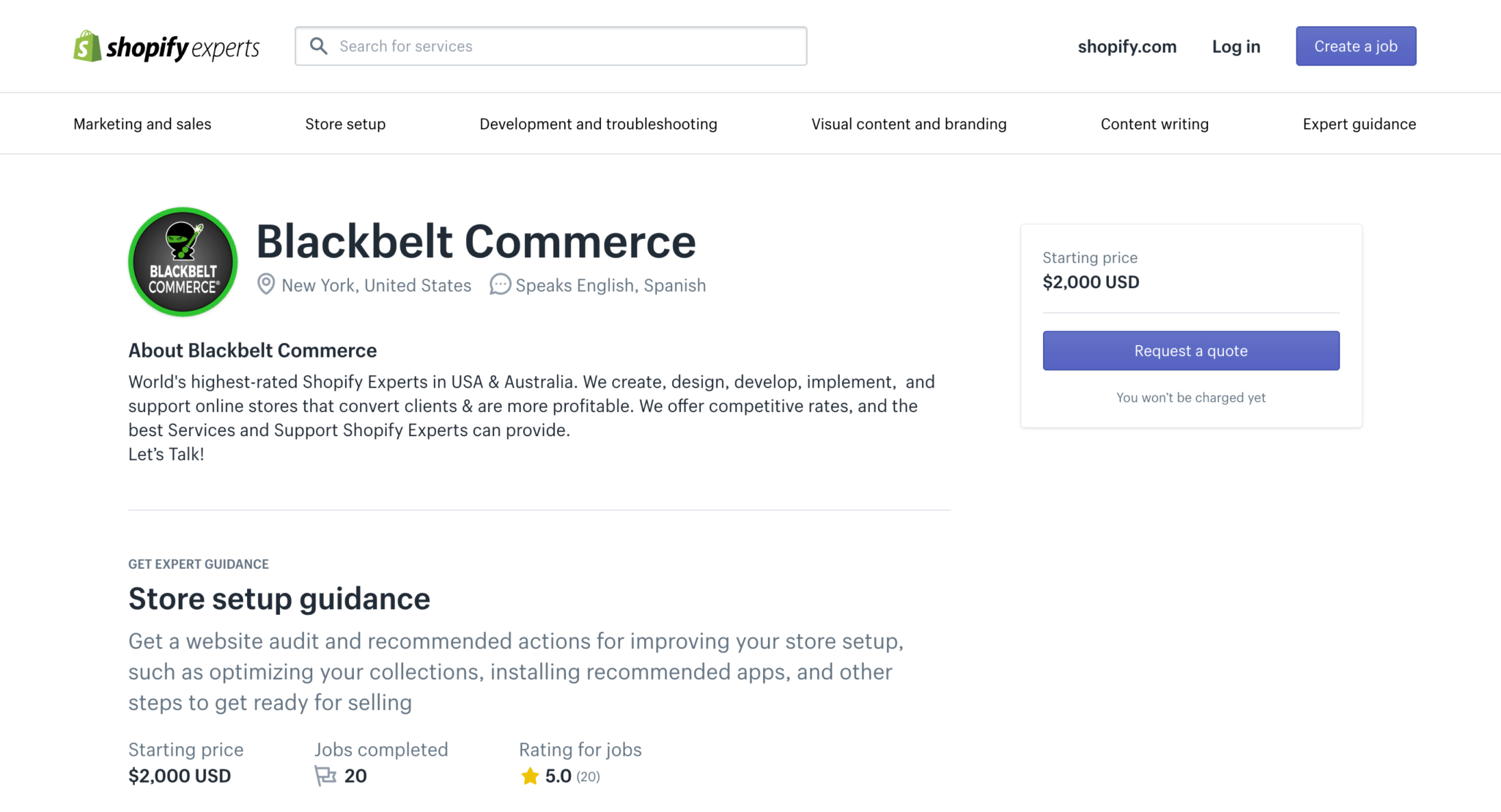Image resolution: width=1501 pixels, height=812 pixels.
Task: Click the speech bubble language icon
Action: pos(499,284)
